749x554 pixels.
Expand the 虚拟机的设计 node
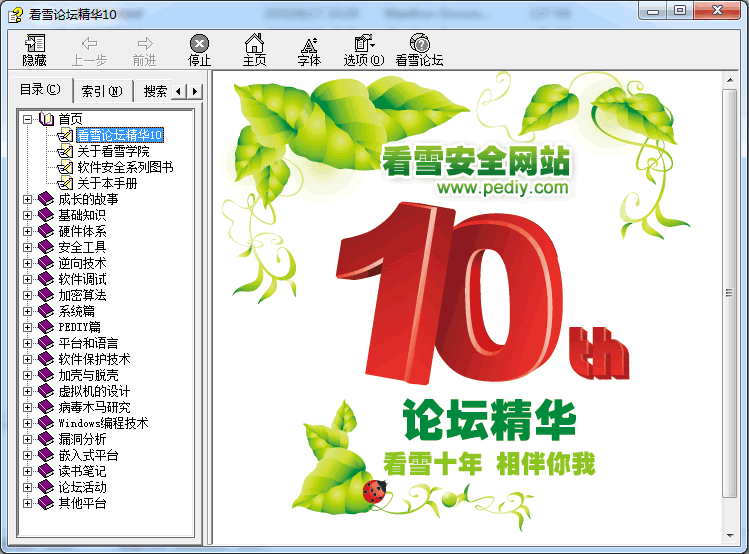pos(28,391)
